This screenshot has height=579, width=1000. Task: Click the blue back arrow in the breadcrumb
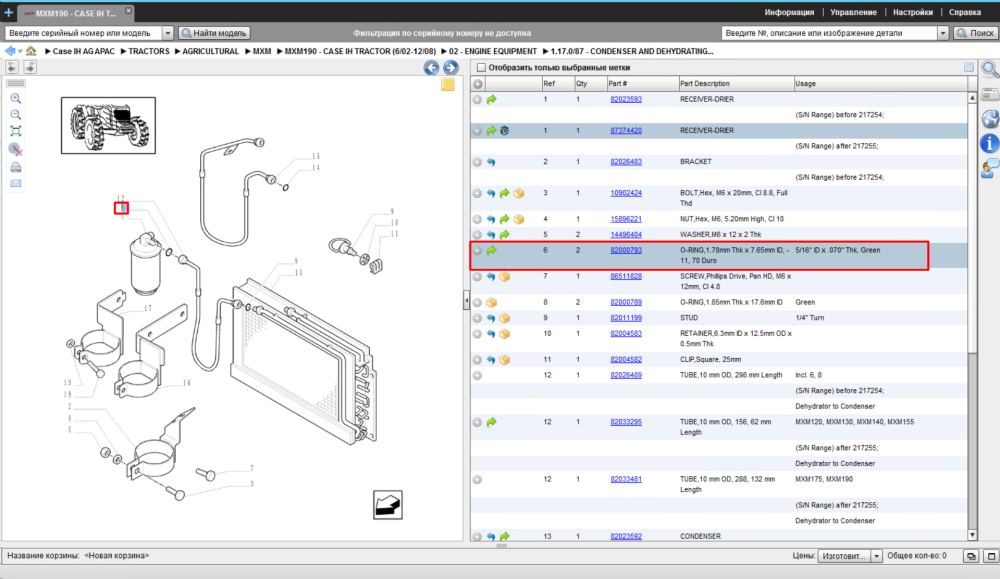[10, 51]
